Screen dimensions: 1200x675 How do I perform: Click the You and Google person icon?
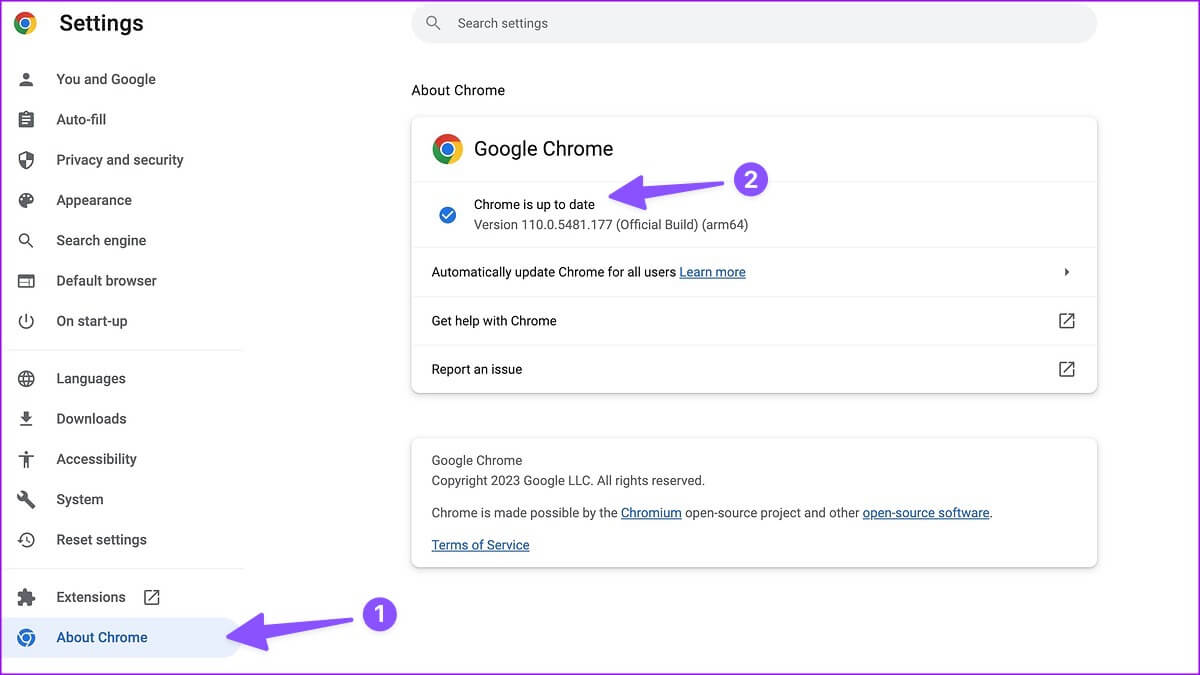pyautogui.click(x=26, y=79)
